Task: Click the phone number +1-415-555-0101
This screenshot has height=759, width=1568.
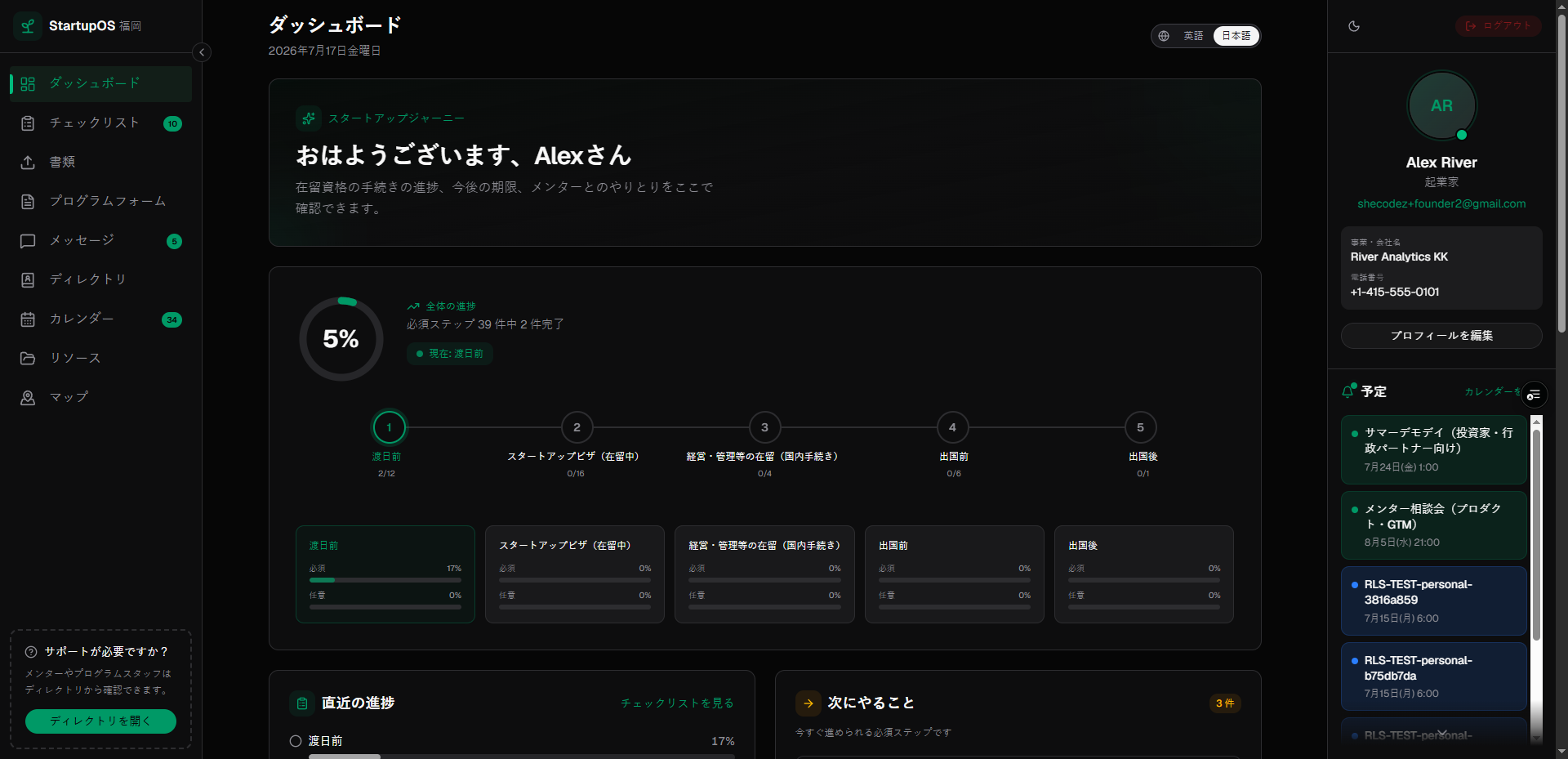Action: tap(1395, 292)
